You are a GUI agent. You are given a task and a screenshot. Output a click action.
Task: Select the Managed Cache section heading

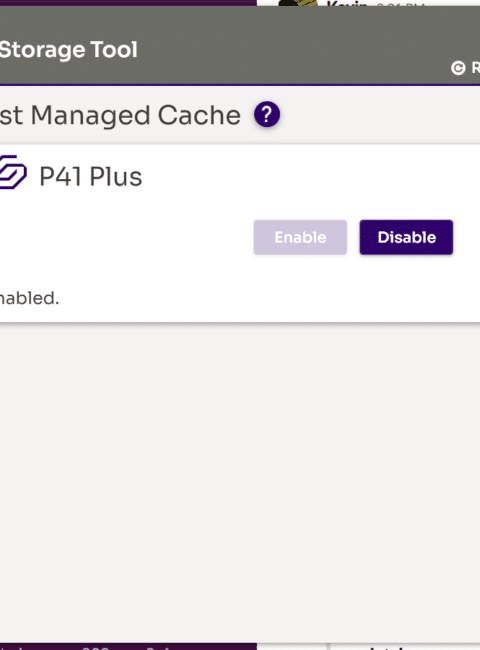(120, 115)
